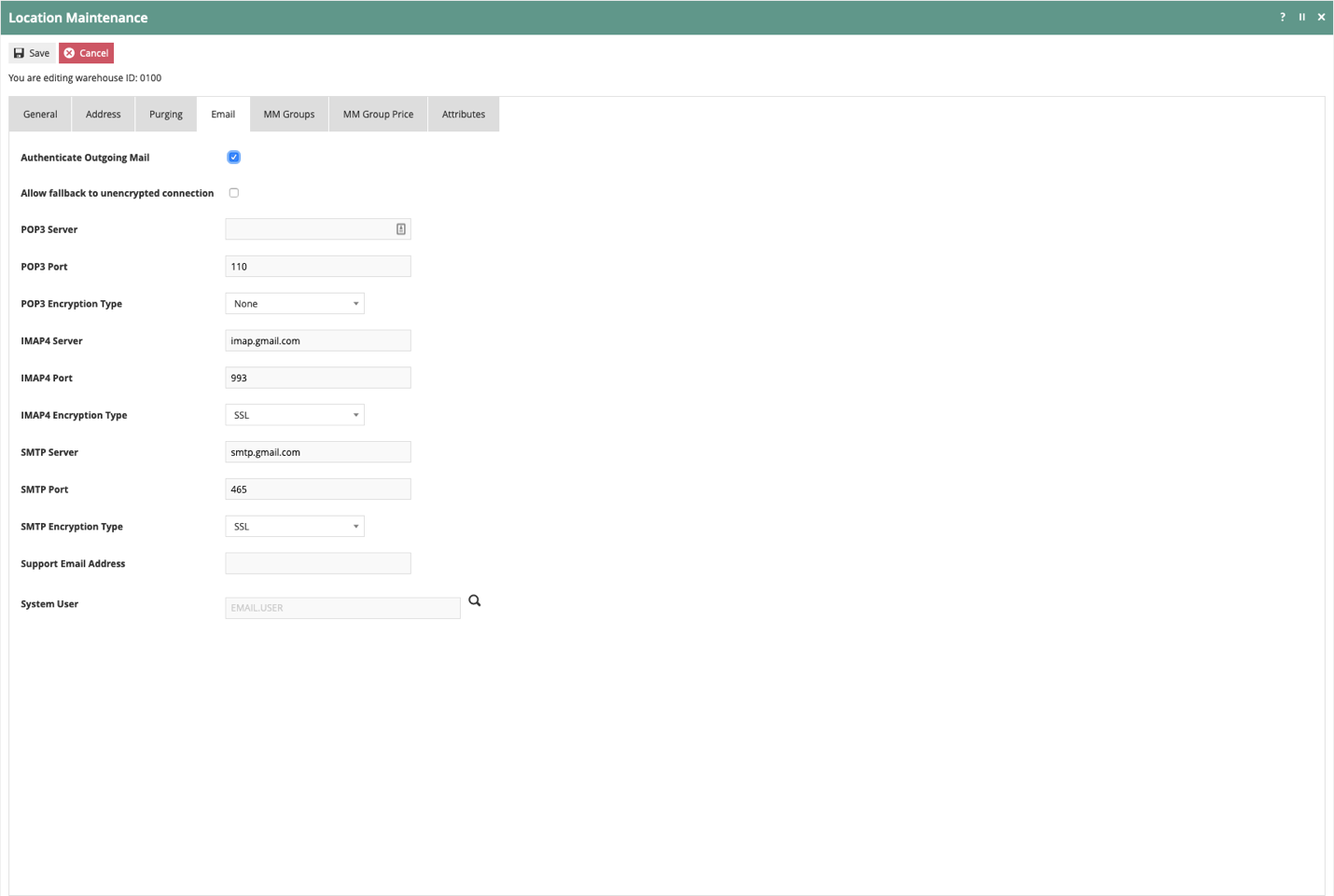Click the pause icon in title bar

coord(1302,17)
